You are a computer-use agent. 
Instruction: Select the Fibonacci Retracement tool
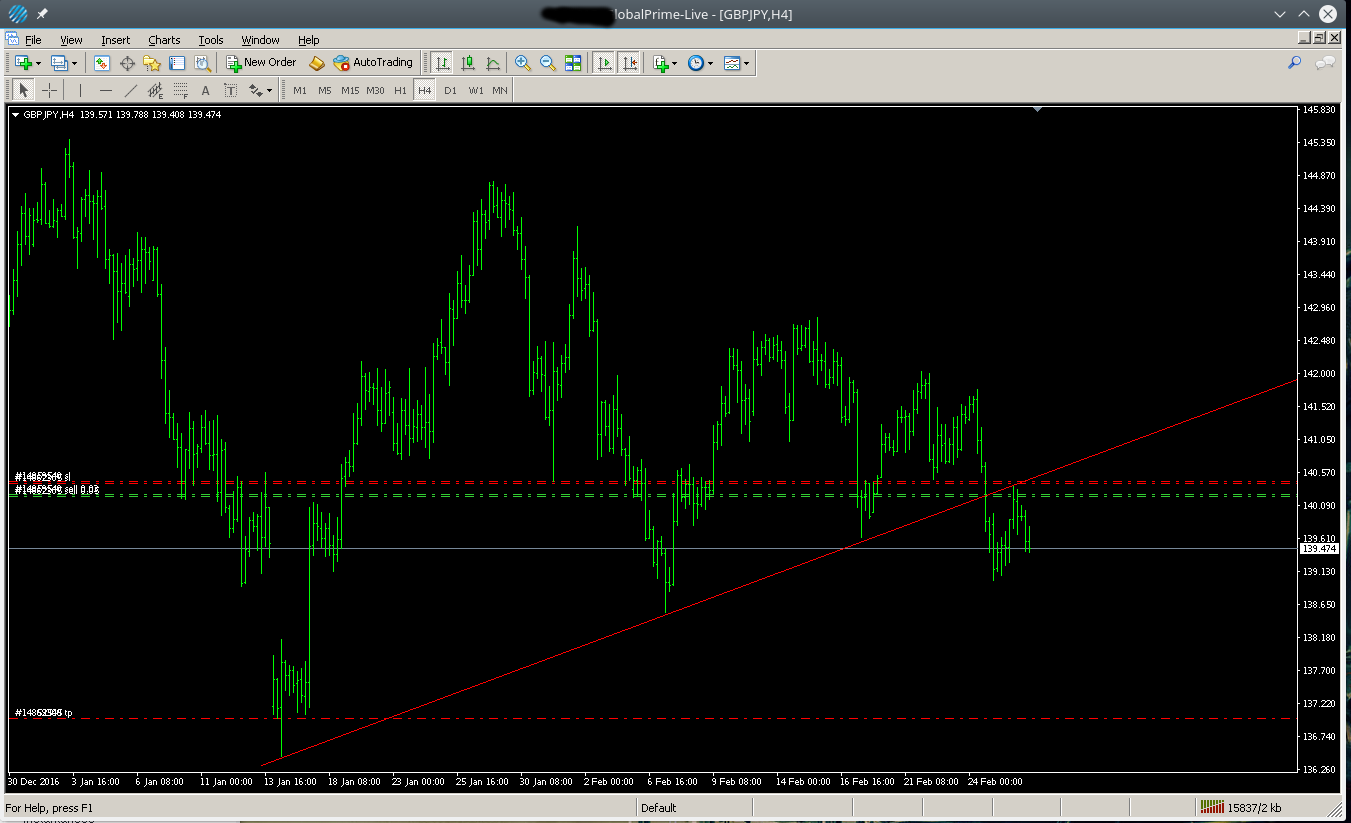pyautogui.click(x=180, y=90)
